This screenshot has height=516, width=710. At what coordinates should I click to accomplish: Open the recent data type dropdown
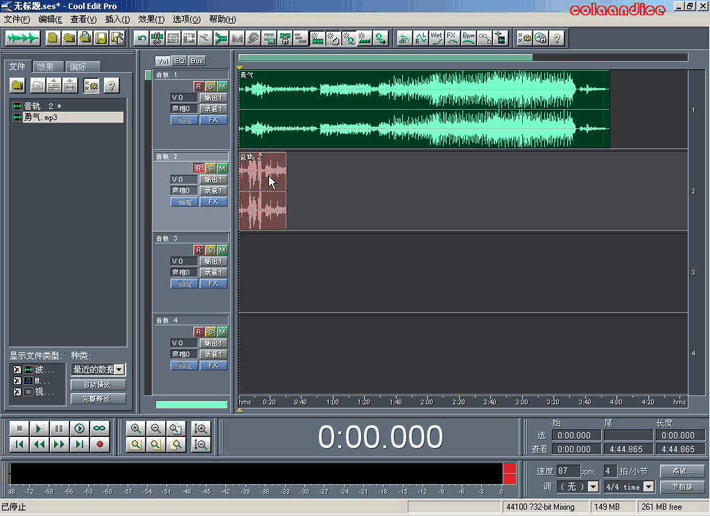120,370
